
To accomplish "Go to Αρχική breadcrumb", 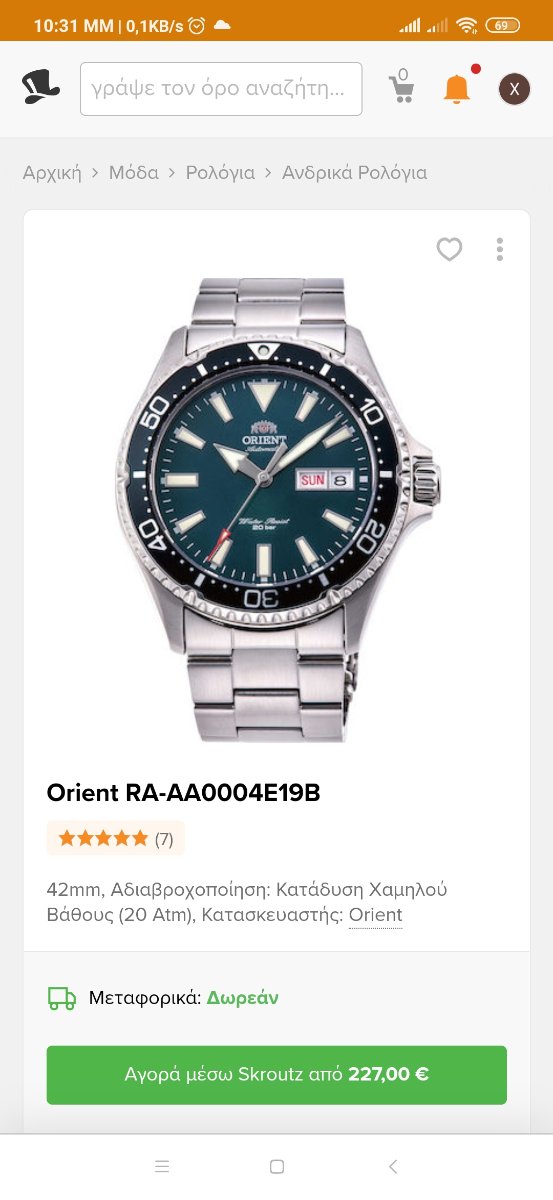I will coord(52,172).
